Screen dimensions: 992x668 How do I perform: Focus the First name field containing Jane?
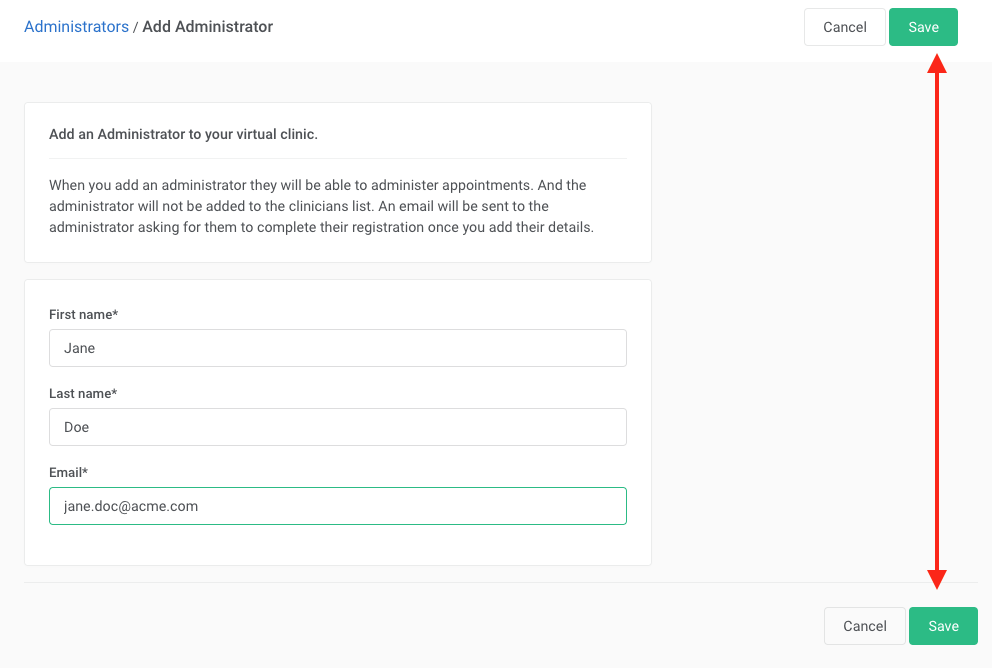coord(338,348)
